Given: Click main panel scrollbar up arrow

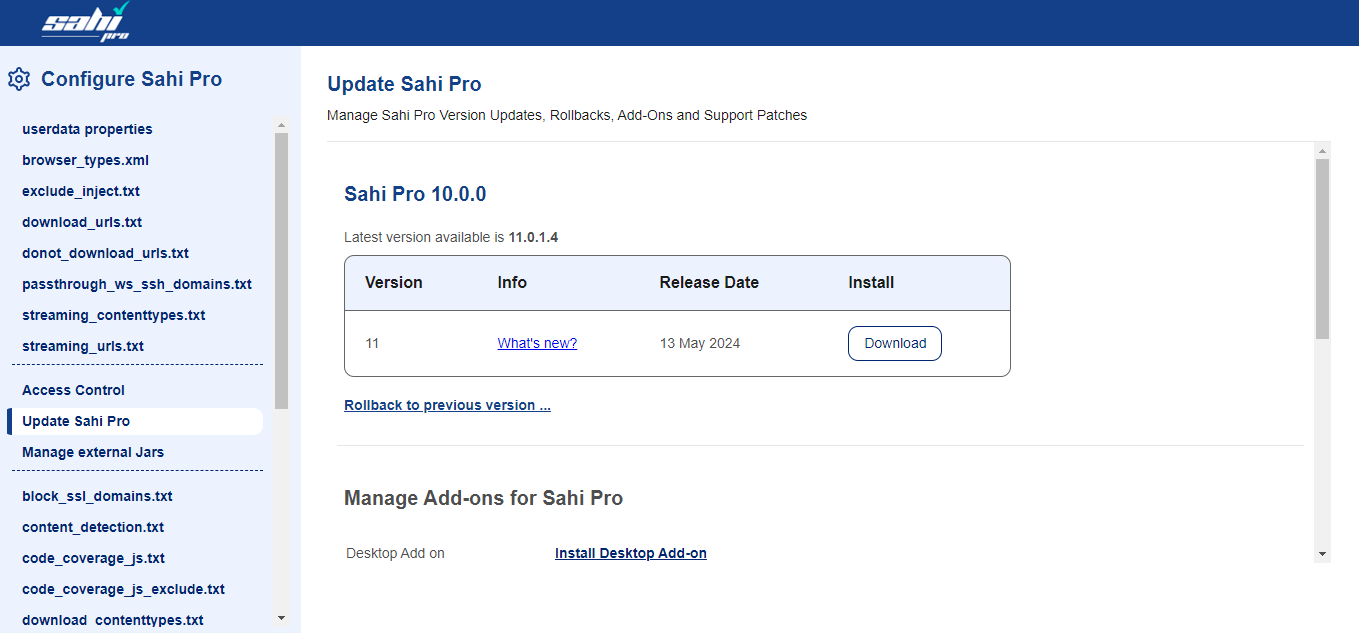Looking at the screenshot, I should (1322, 151).
